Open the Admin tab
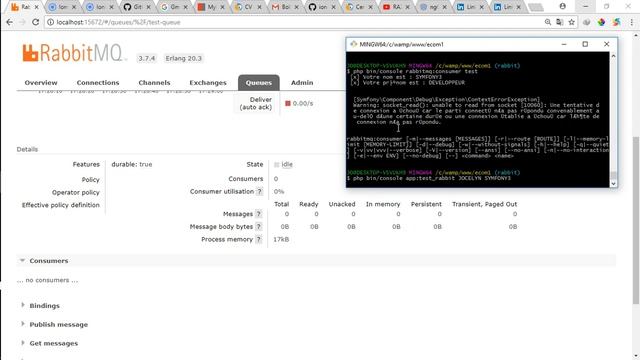Viewport: 640px width, 360px height. click(x=302, y=82)
